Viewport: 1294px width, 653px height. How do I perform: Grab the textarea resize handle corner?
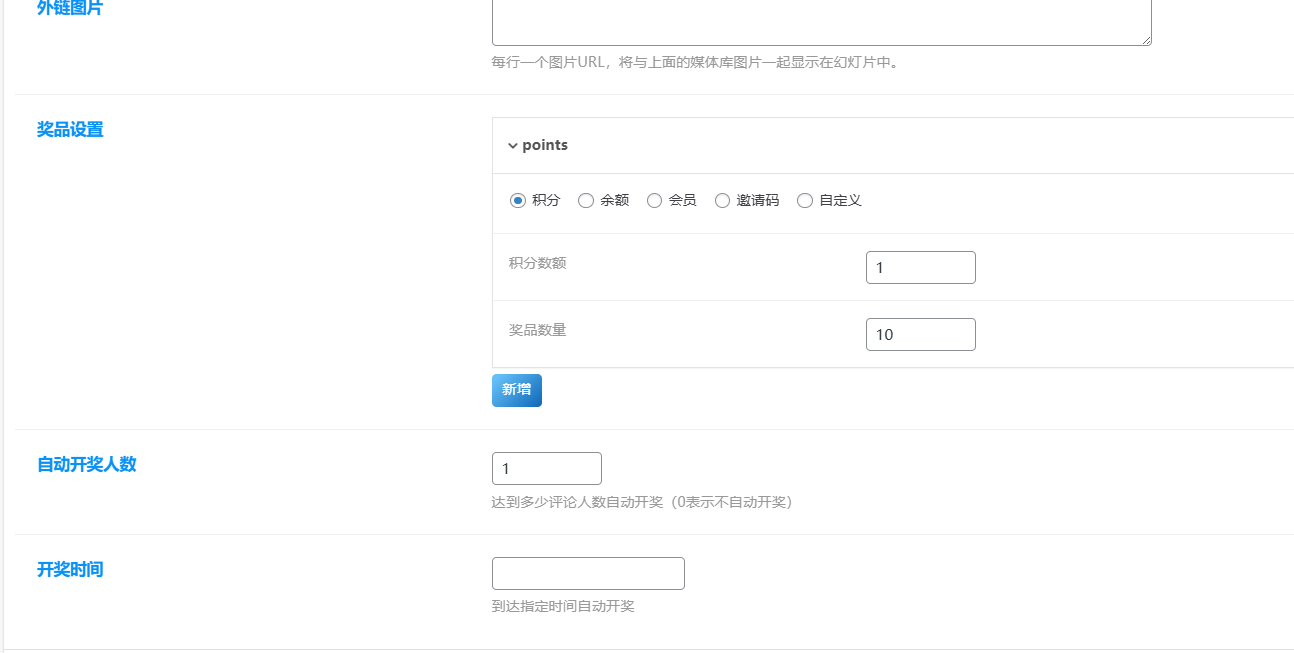(x=1146, y=40)
